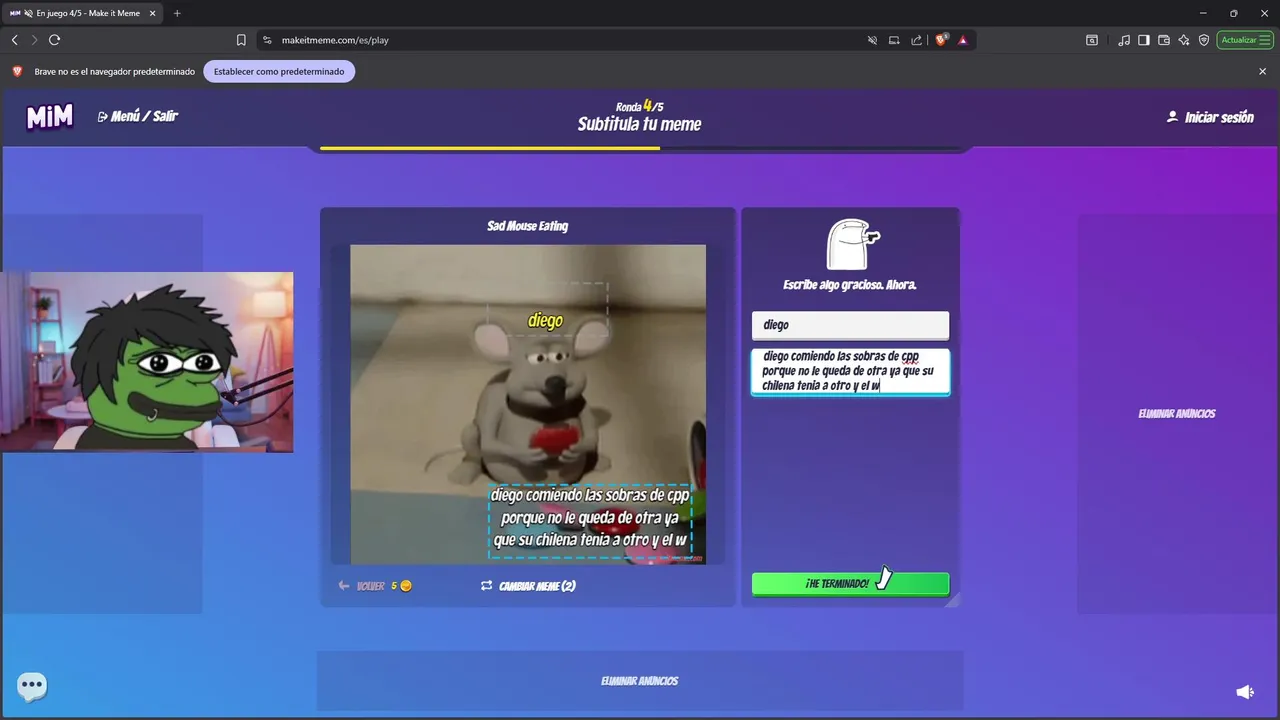Click the Brave logo in the notification bar
1280x720 pixels.
17,72
